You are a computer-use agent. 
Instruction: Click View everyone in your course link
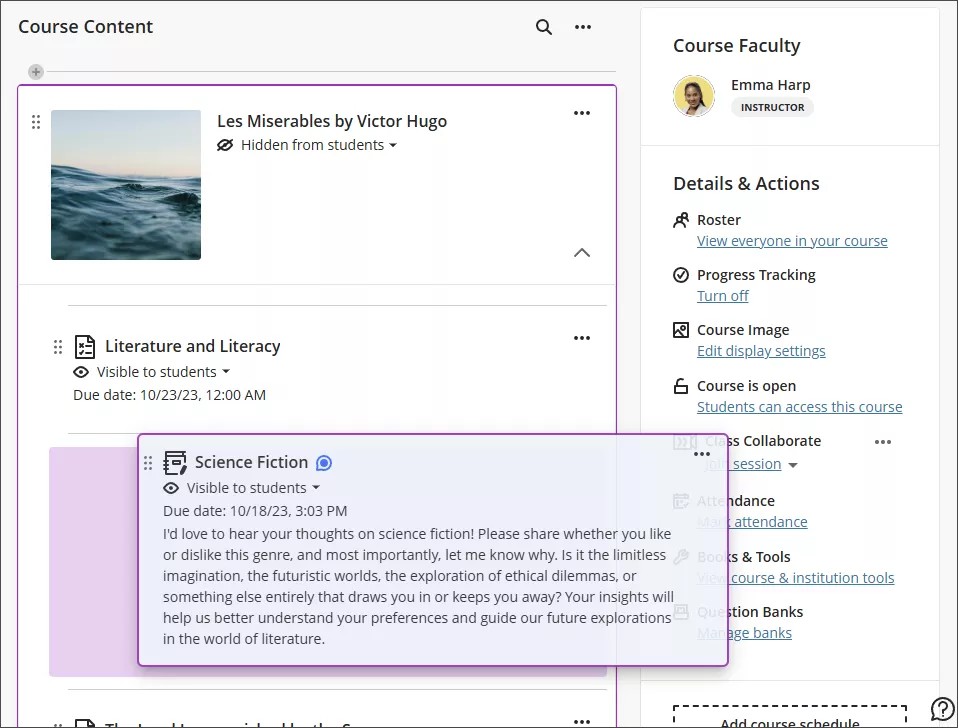pos(791,241)
